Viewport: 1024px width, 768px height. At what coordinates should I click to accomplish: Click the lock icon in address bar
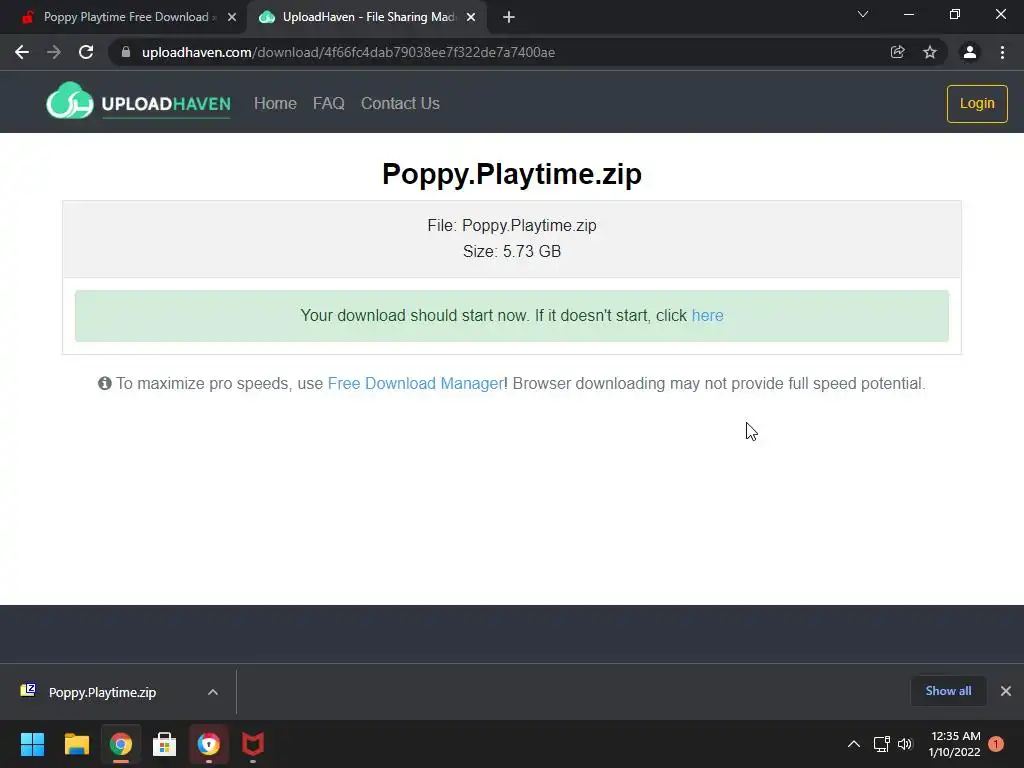126,52
